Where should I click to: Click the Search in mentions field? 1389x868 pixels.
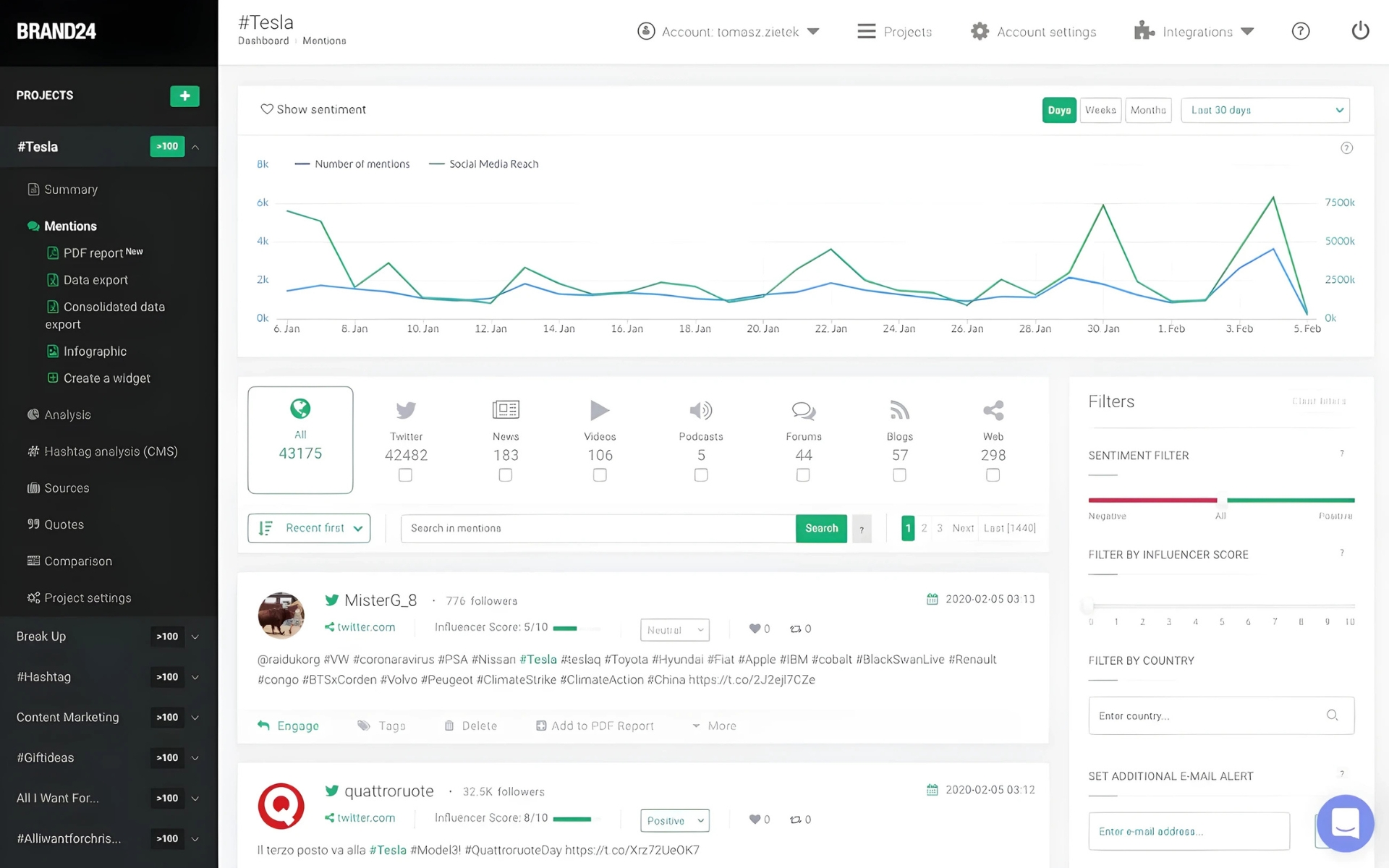pos(598,528)
